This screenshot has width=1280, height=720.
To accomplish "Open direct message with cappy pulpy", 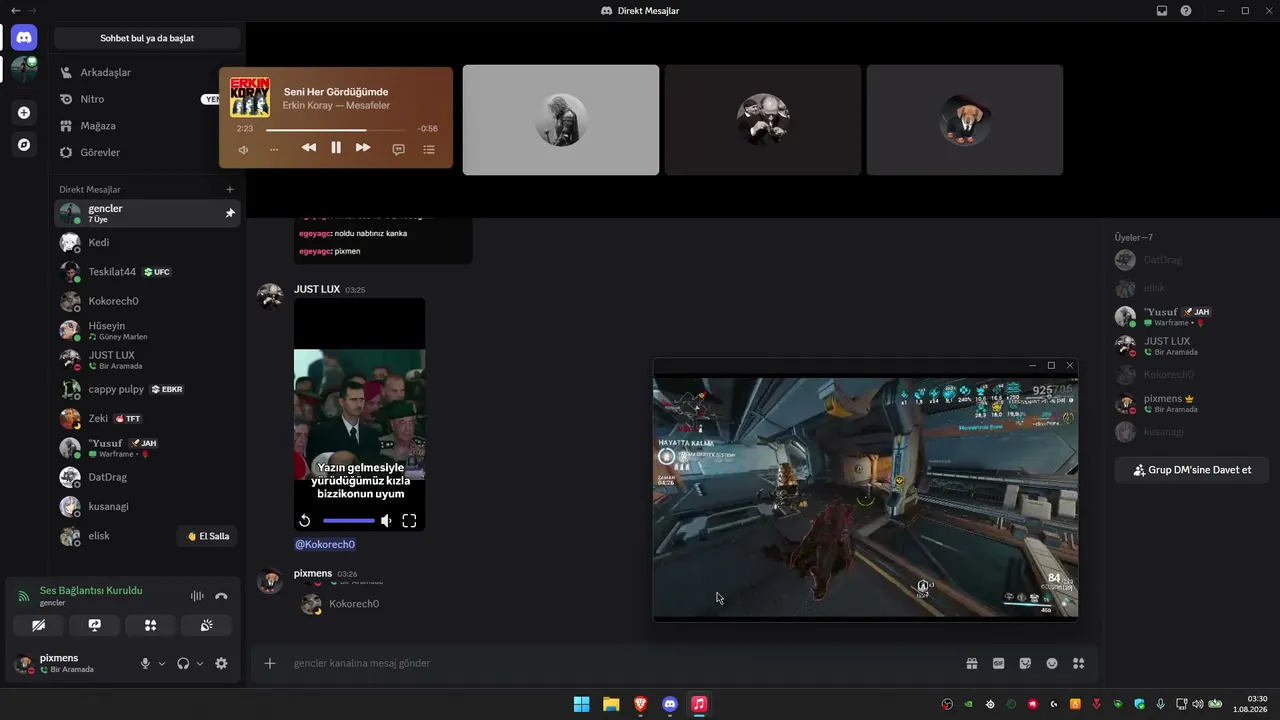I will tap(147, 389).
